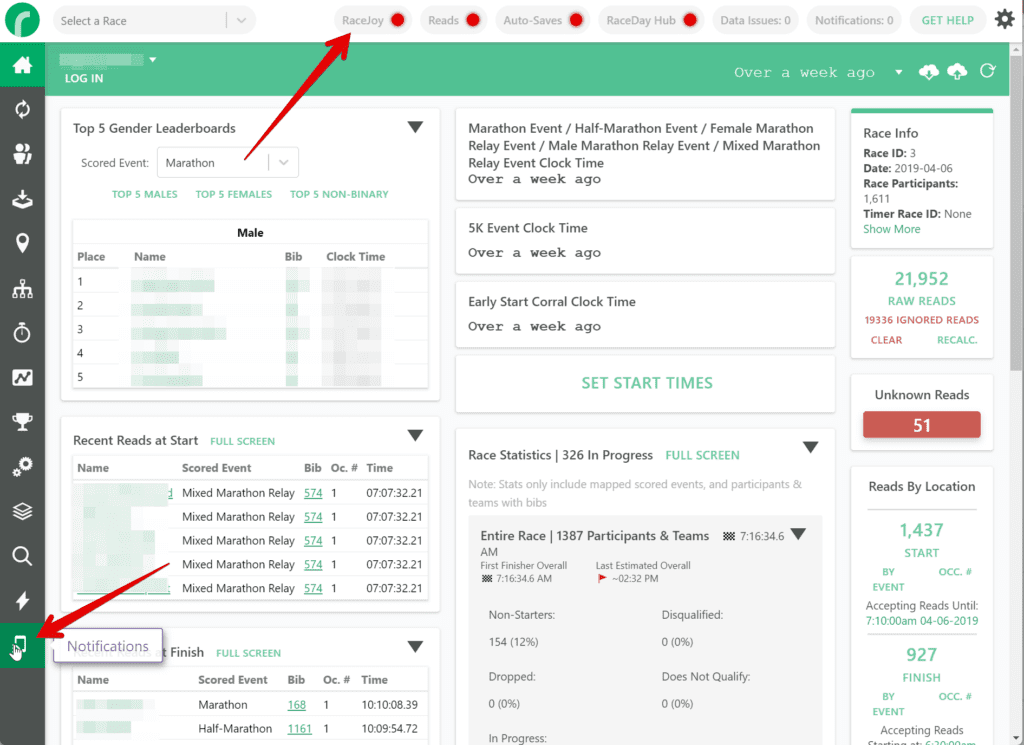The height and width of the screenshot is (745, 1024).
Task: Click LOG IN in the green header
Action: 84,78
